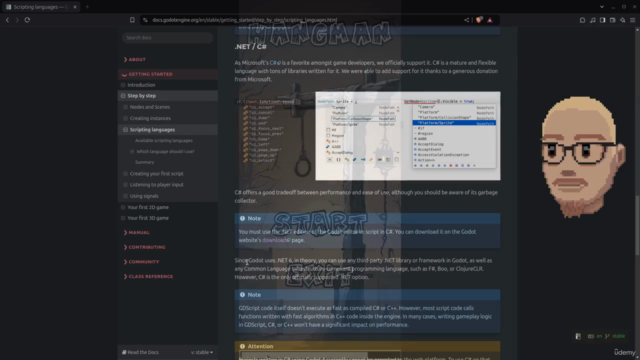Open the Your first 3D game link
The width and height of the screenshot is (640, 360).
tap(148, 218)
